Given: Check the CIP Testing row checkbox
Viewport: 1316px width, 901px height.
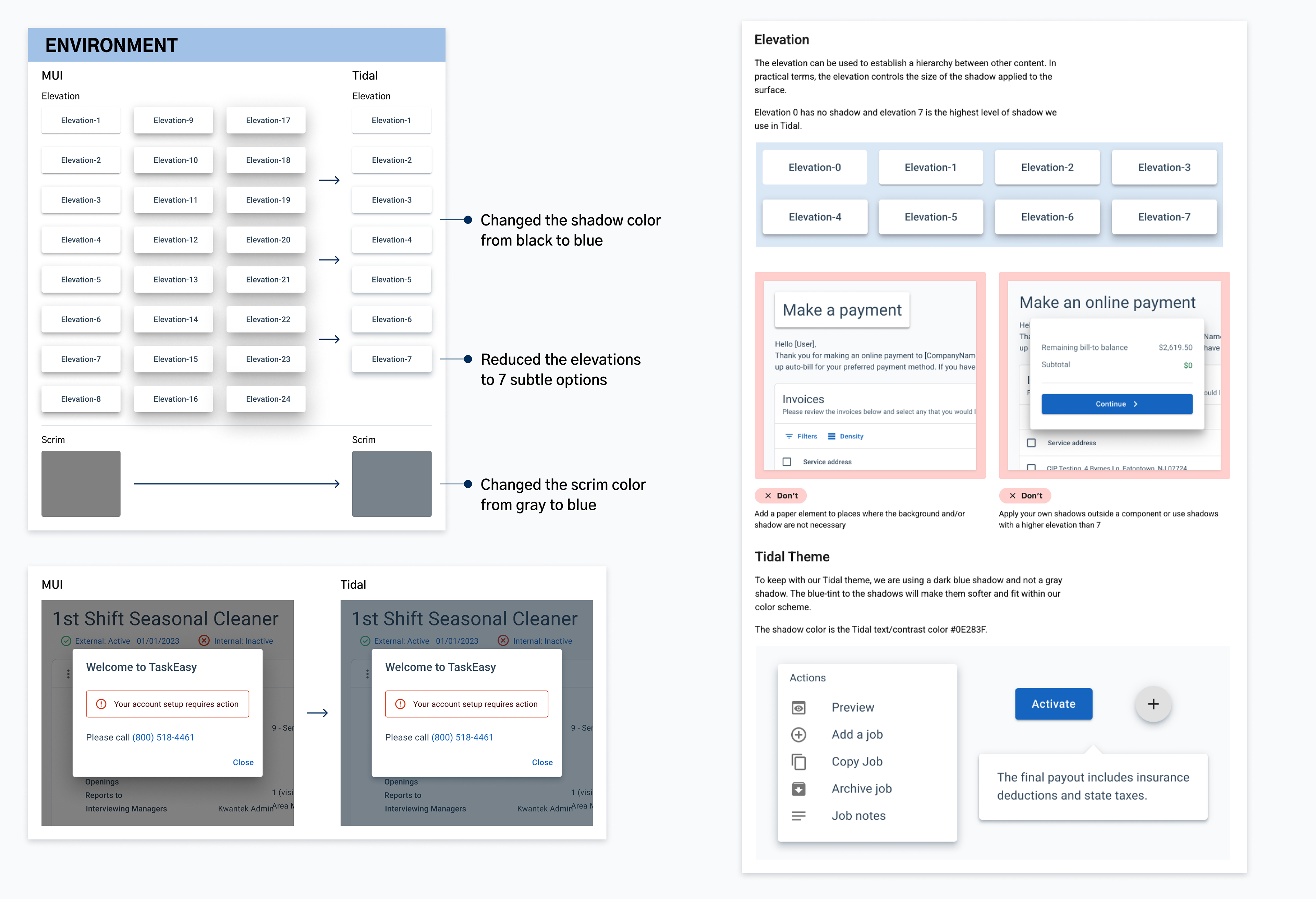Looking at the screenshot, I should point(1031,468).
